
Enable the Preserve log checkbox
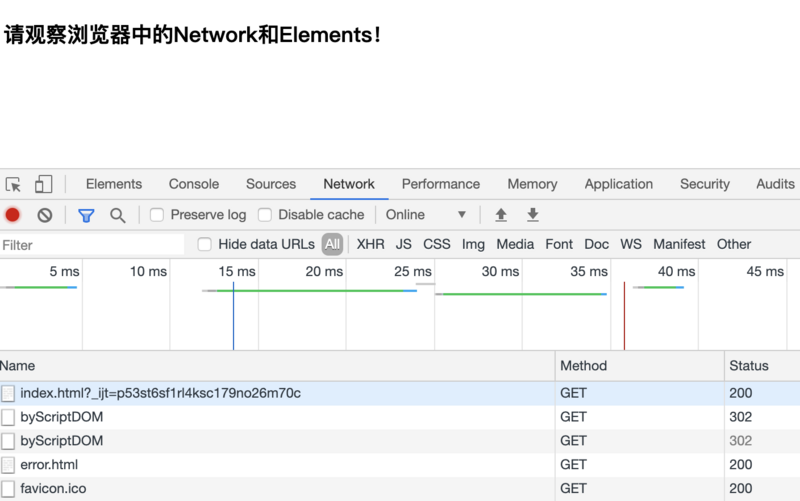[x=157, y=215]
